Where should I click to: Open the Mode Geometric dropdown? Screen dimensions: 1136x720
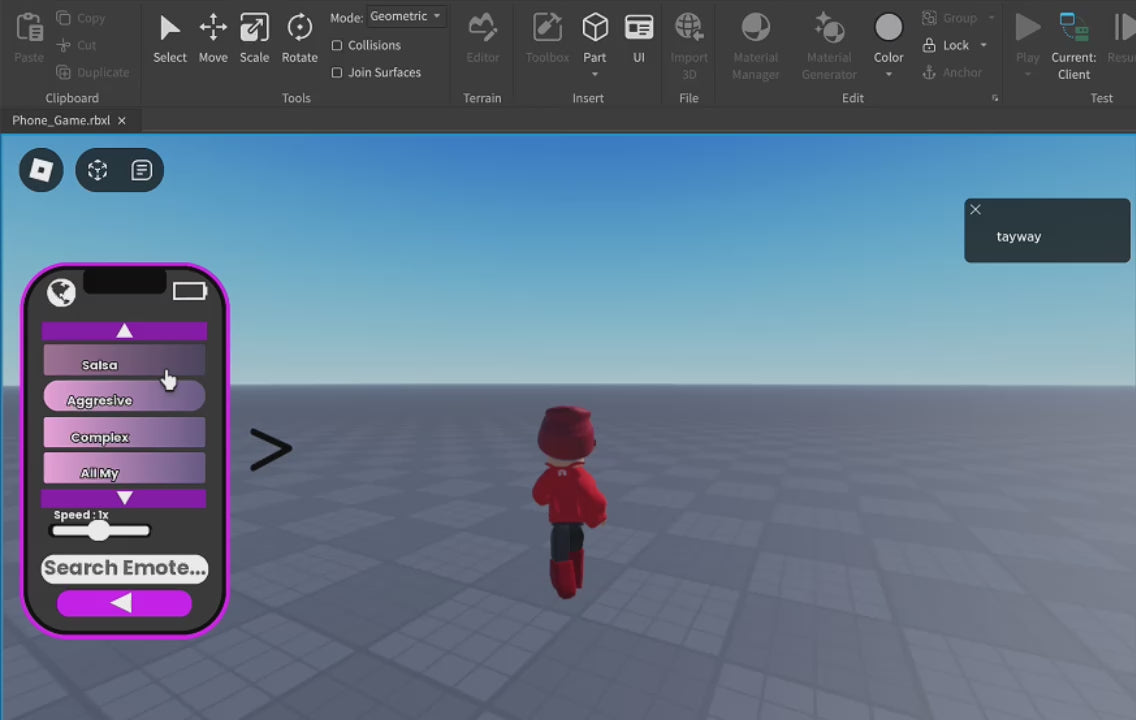406,16
